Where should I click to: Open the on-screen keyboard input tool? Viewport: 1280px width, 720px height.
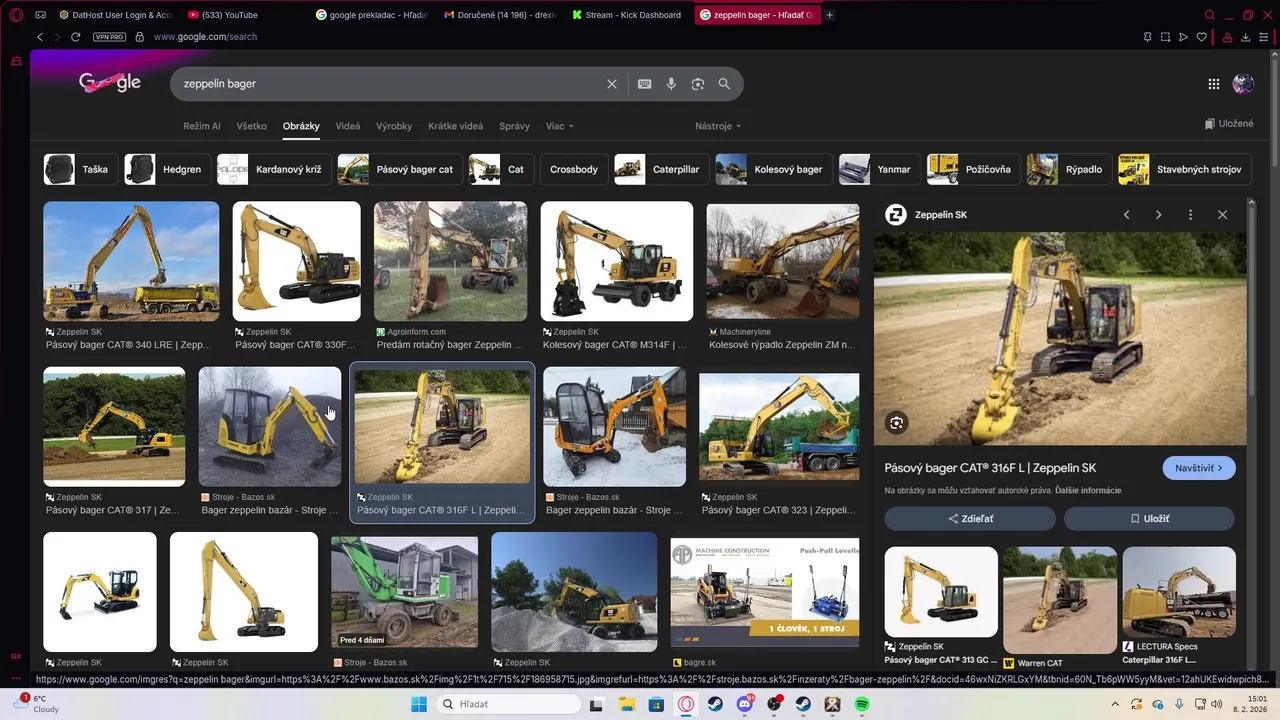coord(645,84)
